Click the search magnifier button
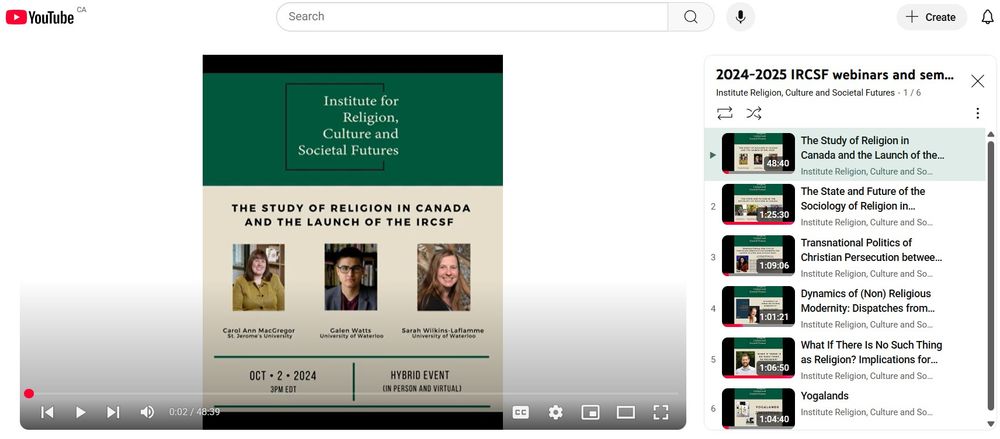The width and height of the screenshot is (1000, 439). pyautogui.click(x=691, y=17)
